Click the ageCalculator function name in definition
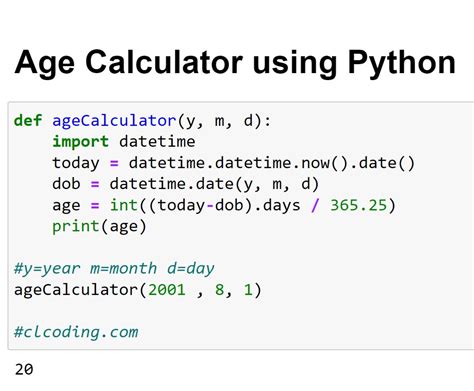The width and height of the screenshot is (474, 391). point(114,121)
